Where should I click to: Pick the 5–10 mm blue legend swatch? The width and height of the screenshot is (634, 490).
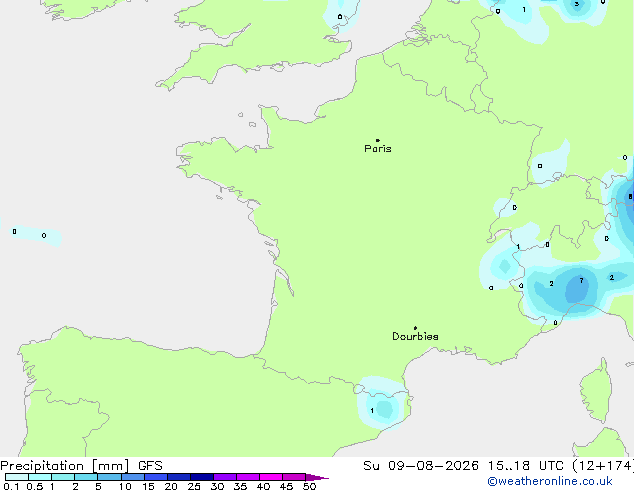click(x=110, y=477)
